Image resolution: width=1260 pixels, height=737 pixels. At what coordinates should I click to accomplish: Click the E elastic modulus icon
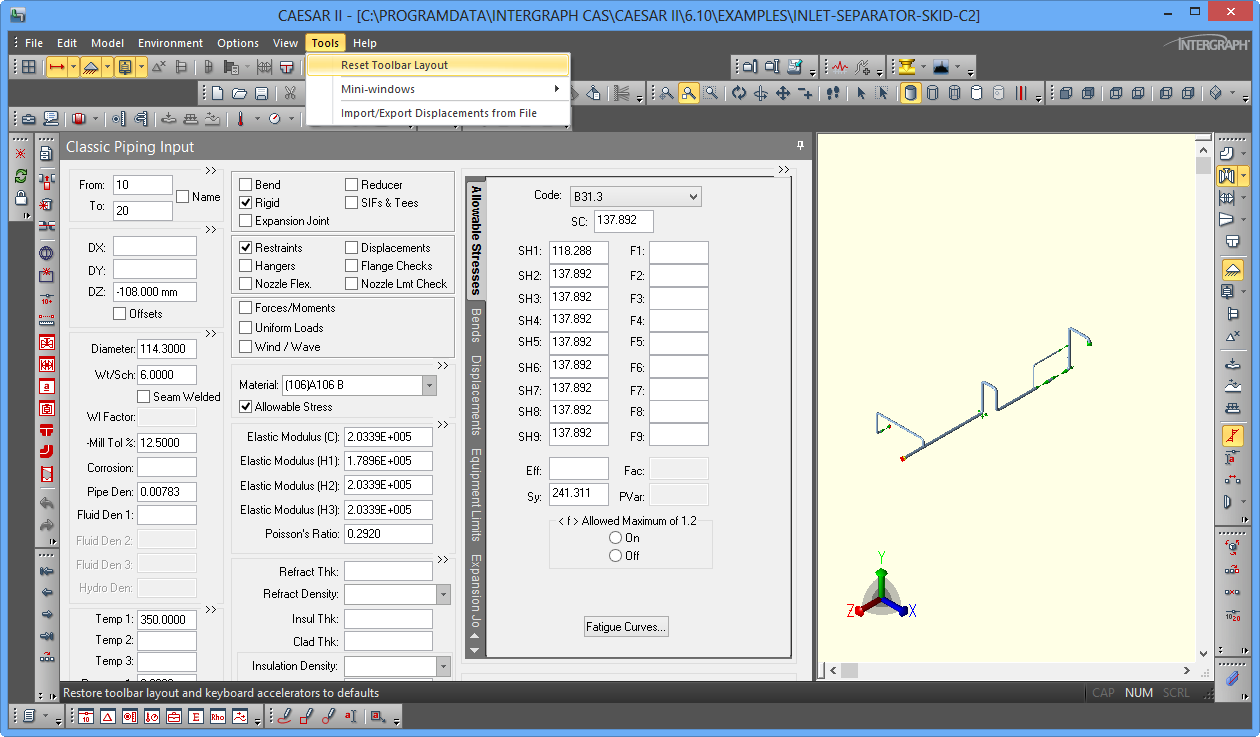[196, 716]
